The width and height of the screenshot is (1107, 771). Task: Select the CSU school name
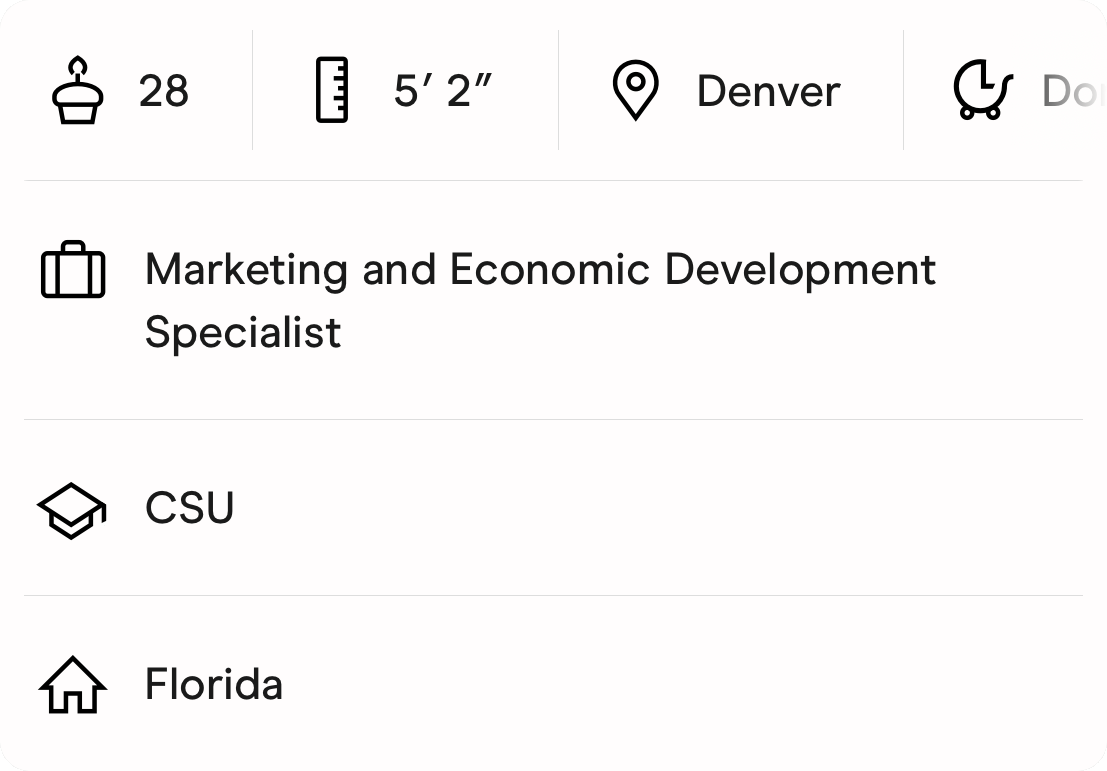190,508
